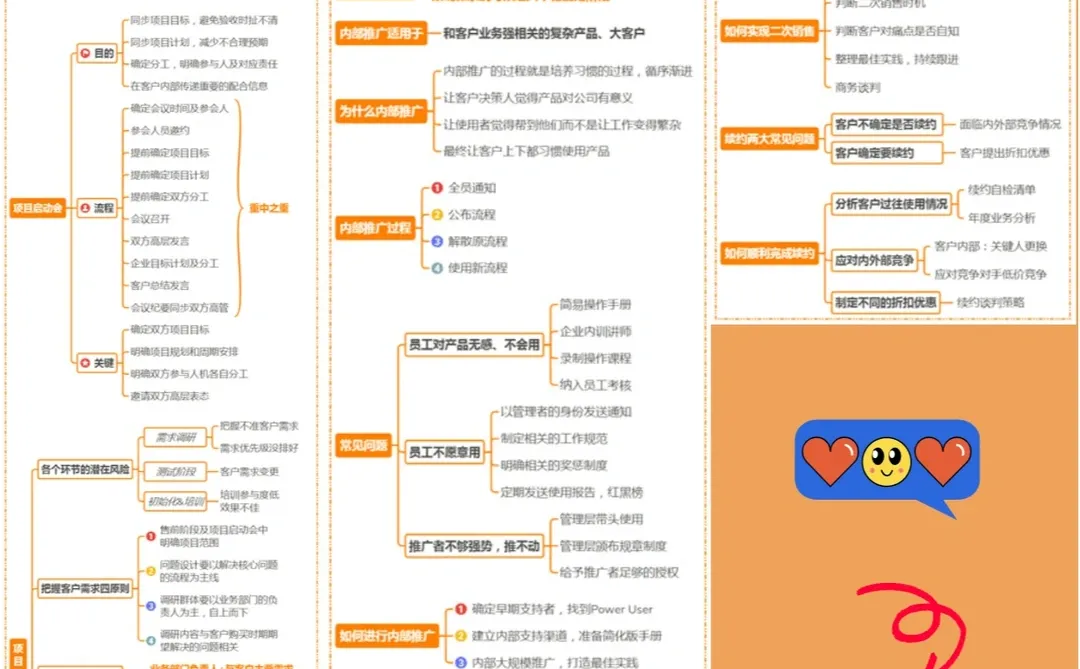Click the flag icon on the 目的 node

point(83,52)
